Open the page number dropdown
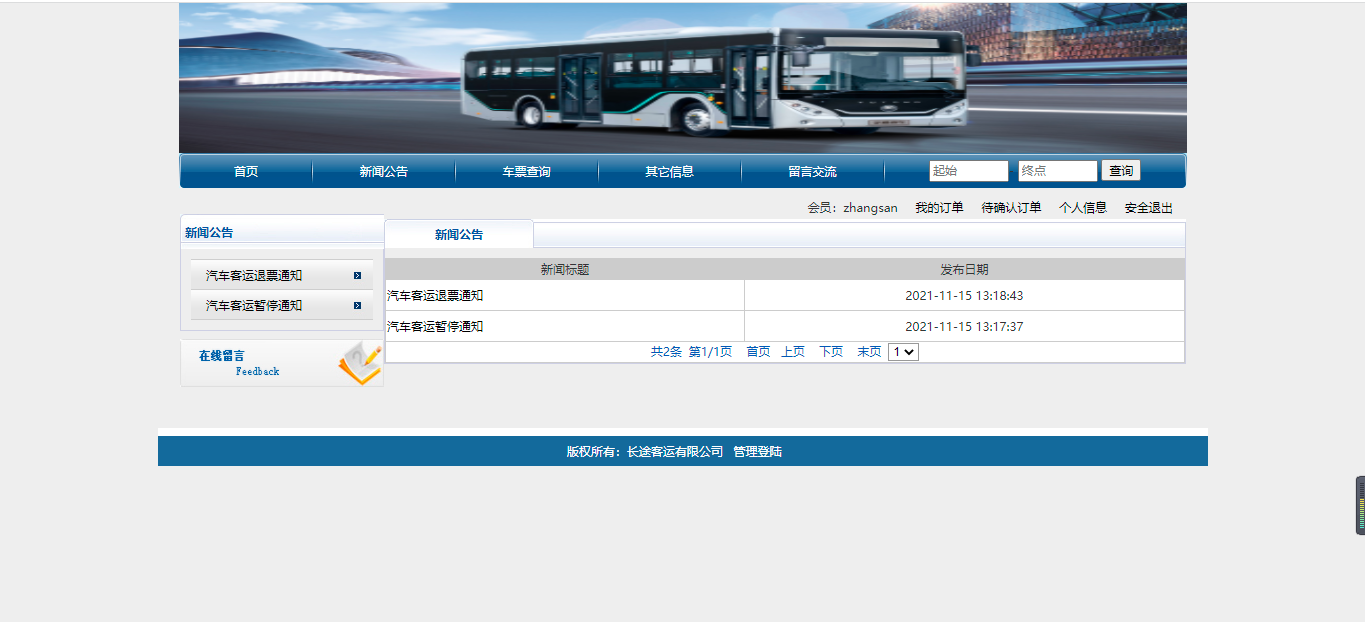 [x=903, y=352]
